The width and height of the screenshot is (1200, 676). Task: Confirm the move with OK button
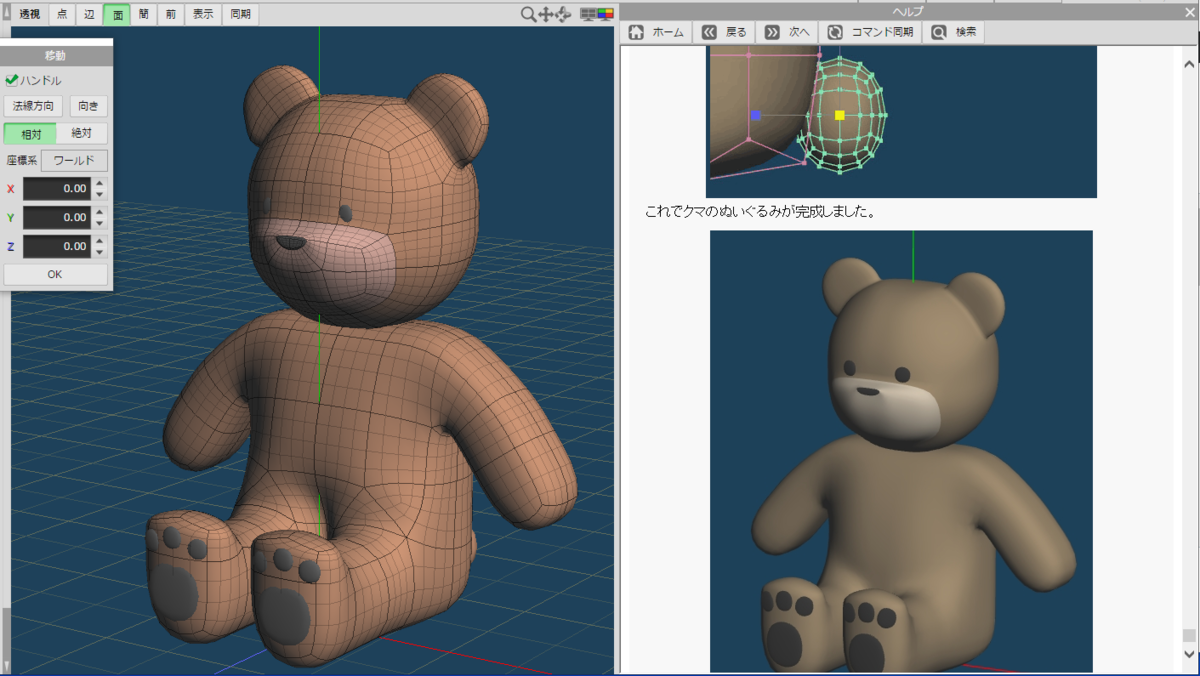click(x=55, y=274)
